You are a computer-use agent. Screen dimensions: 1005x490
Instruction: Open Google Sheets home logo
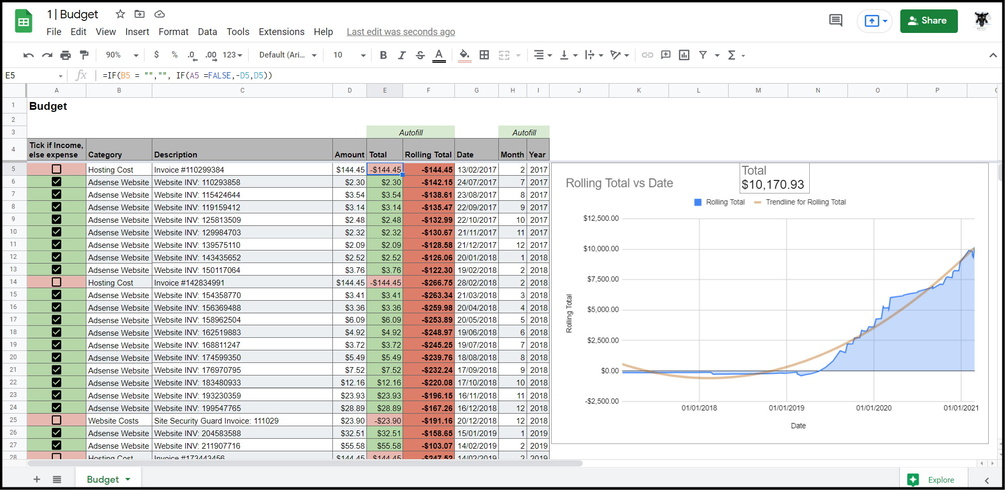pyautogui.click(x=24, y=21)
